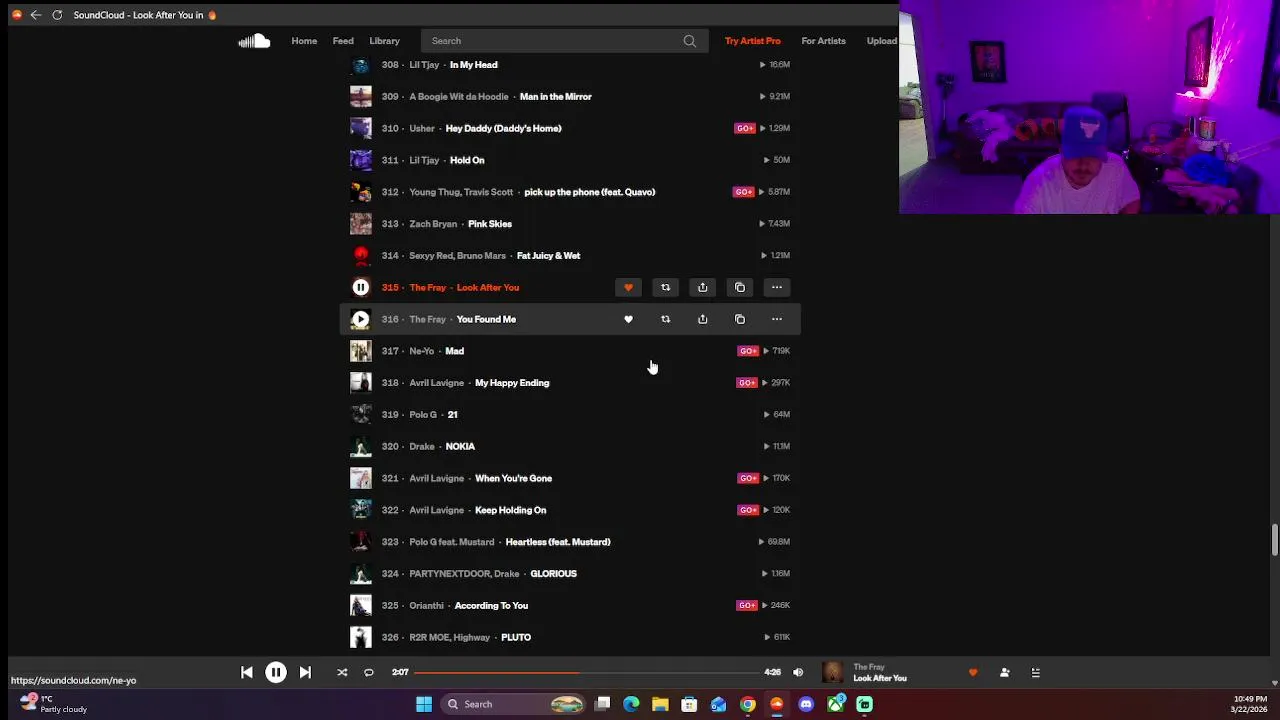
Task: Copy link for Look After You
Action: pyautogui.click(x=740, y=288)
